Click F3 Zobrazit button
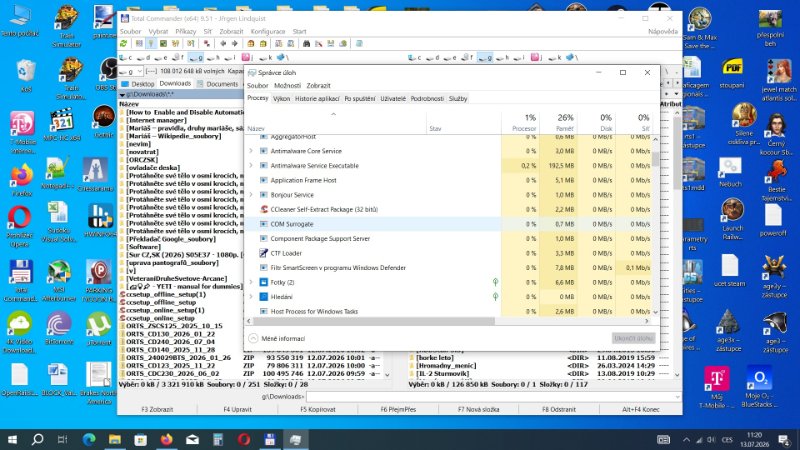800x450 pixels. (x=157, y=409)
